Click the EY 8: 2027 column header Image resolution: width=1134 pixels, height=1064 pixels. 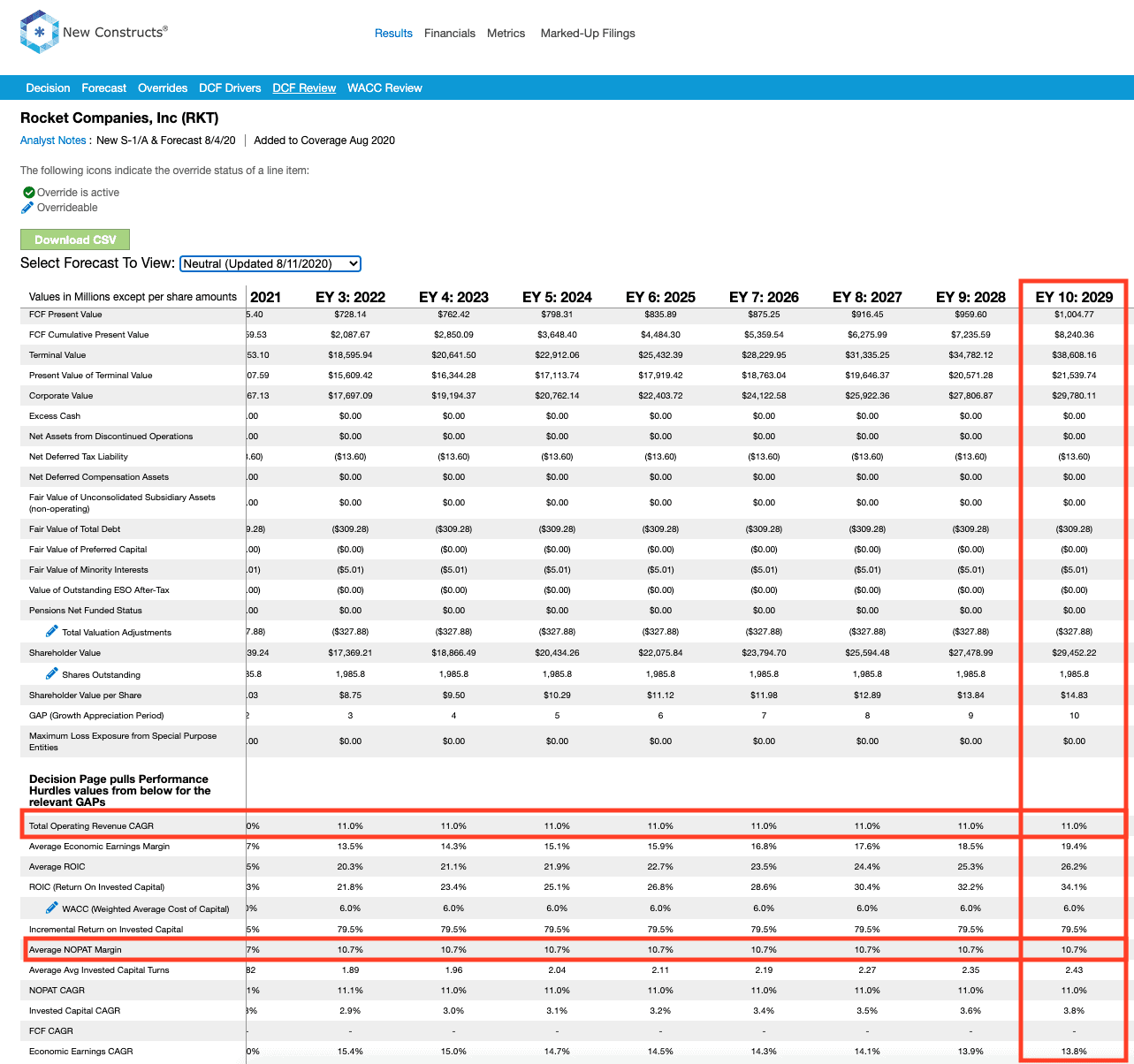click(867, 297)
